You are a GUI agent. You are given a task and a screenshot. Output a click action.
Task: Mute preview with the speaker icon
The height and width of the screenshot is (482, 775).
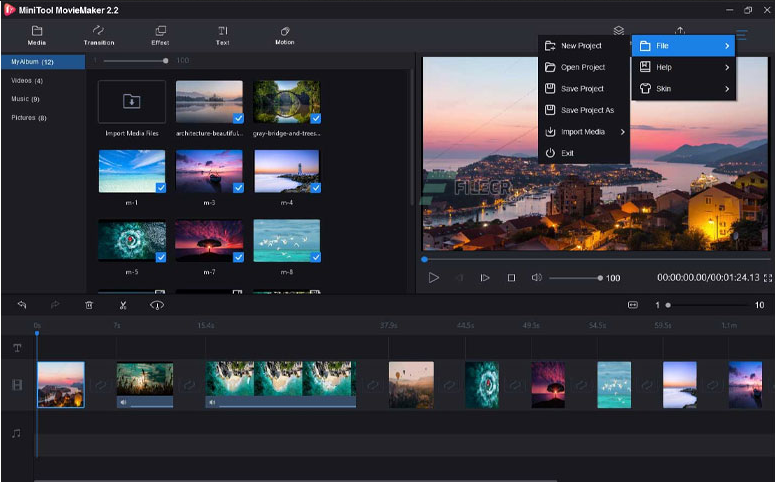click(536, 278)
